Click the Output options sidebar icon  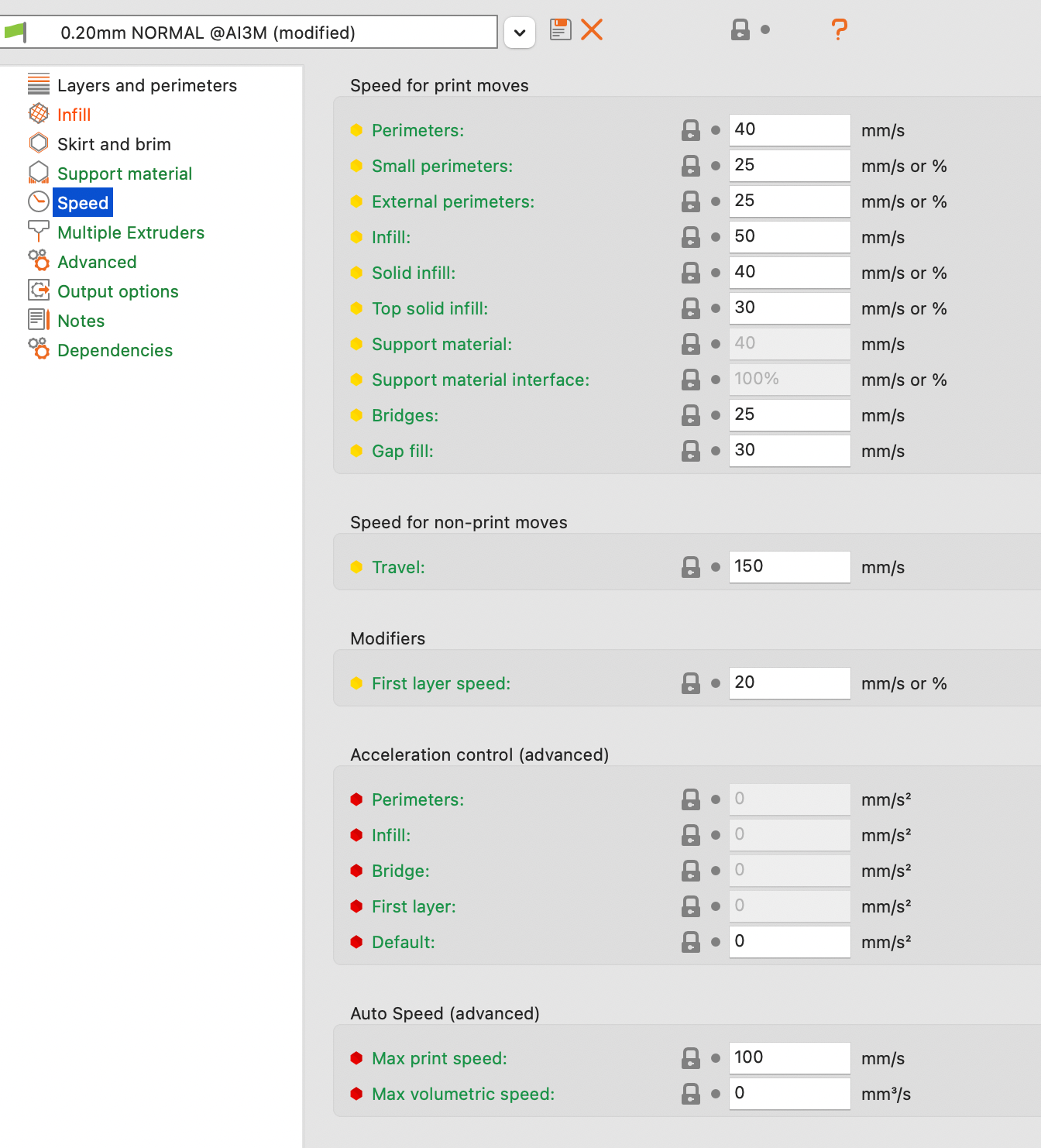tap(39, 290)
